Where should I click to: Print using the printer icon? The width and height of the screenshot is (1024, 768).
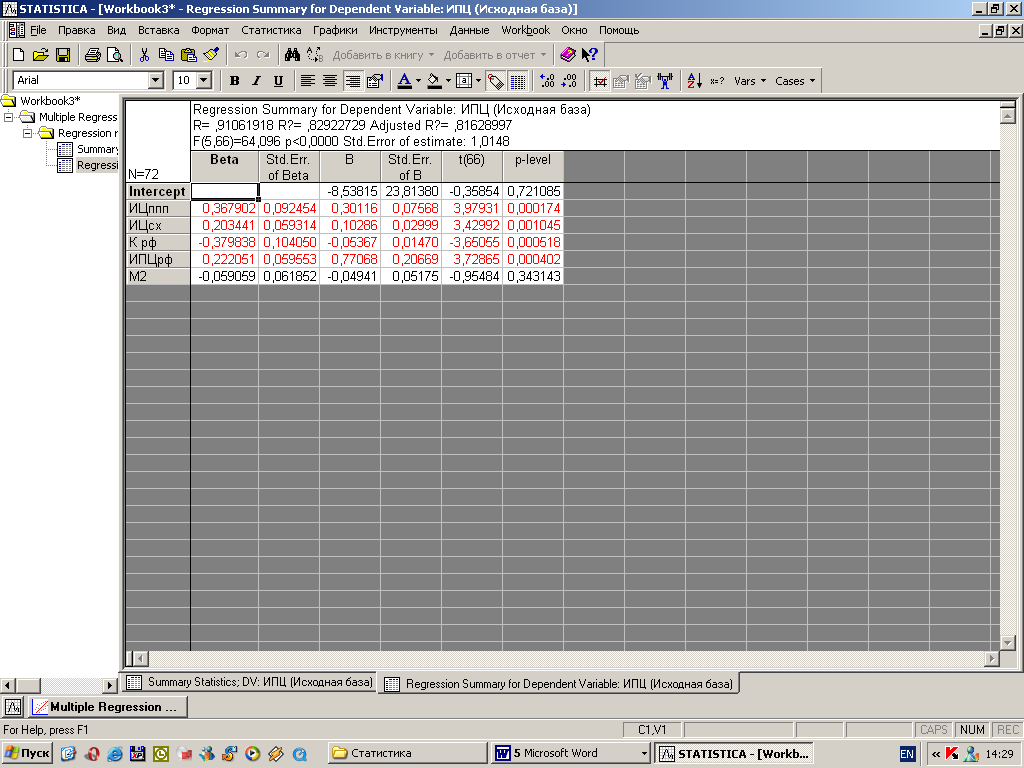(x=93, y=55)
